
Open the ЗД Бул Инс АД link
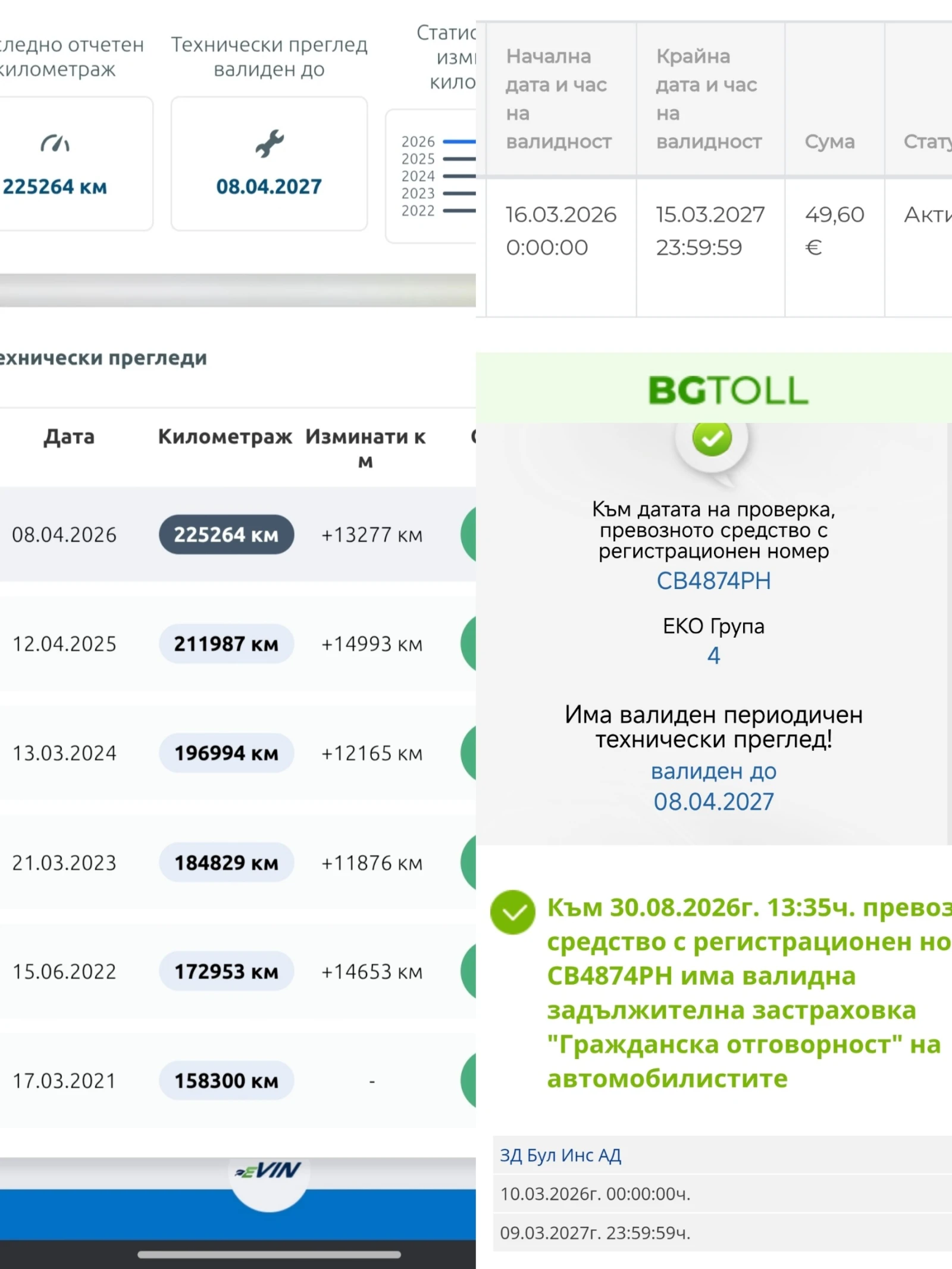click(560, 1155)
